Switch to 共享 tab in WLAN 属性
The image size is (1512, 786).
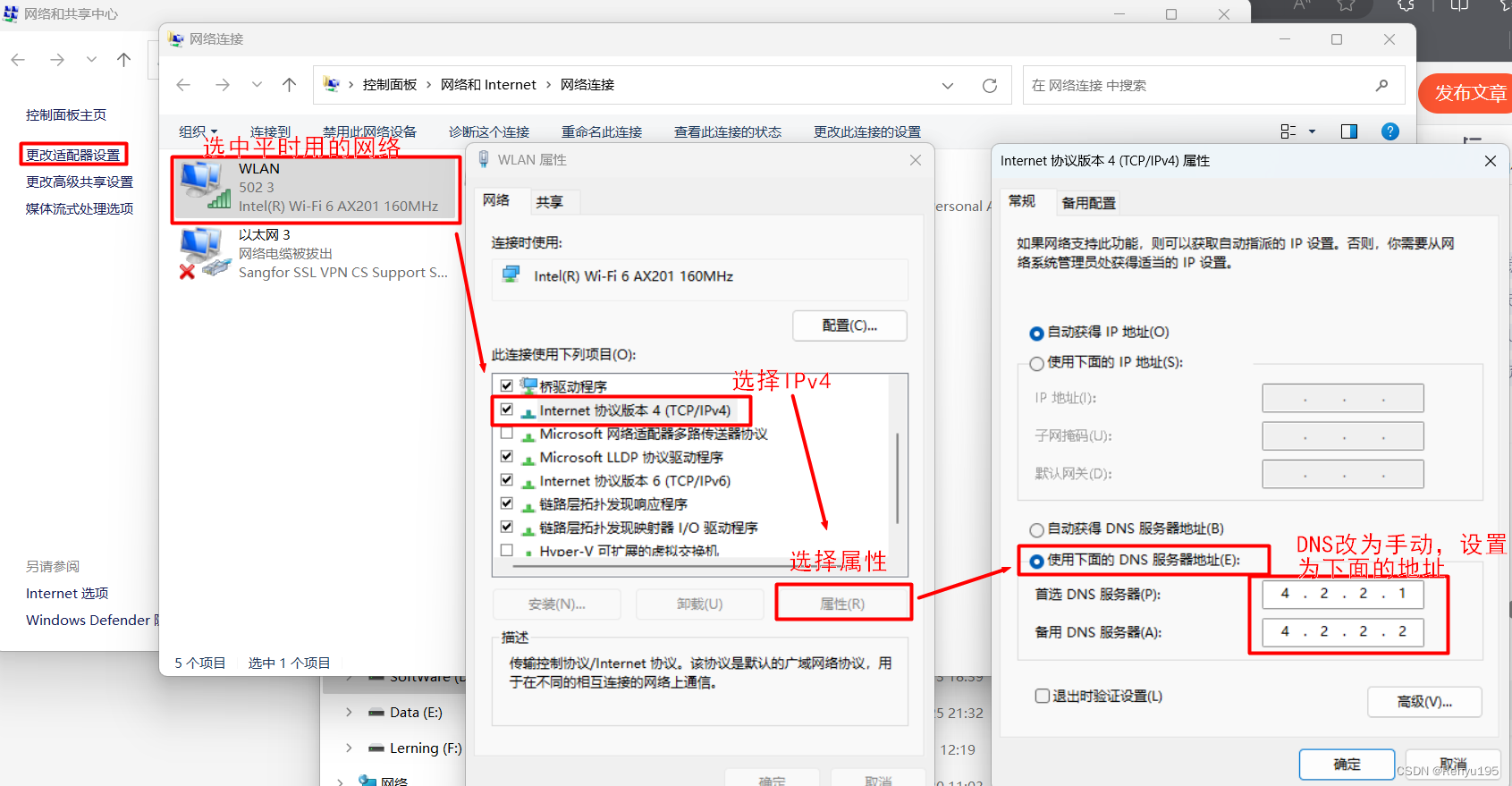pos(550,202)
